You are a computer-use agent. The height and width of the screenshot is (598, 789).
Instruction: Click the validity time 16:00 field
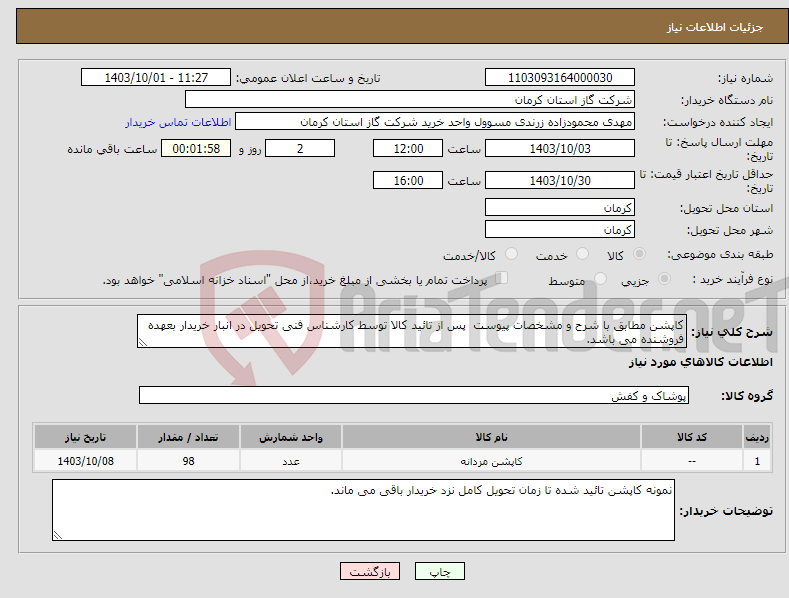408,180
